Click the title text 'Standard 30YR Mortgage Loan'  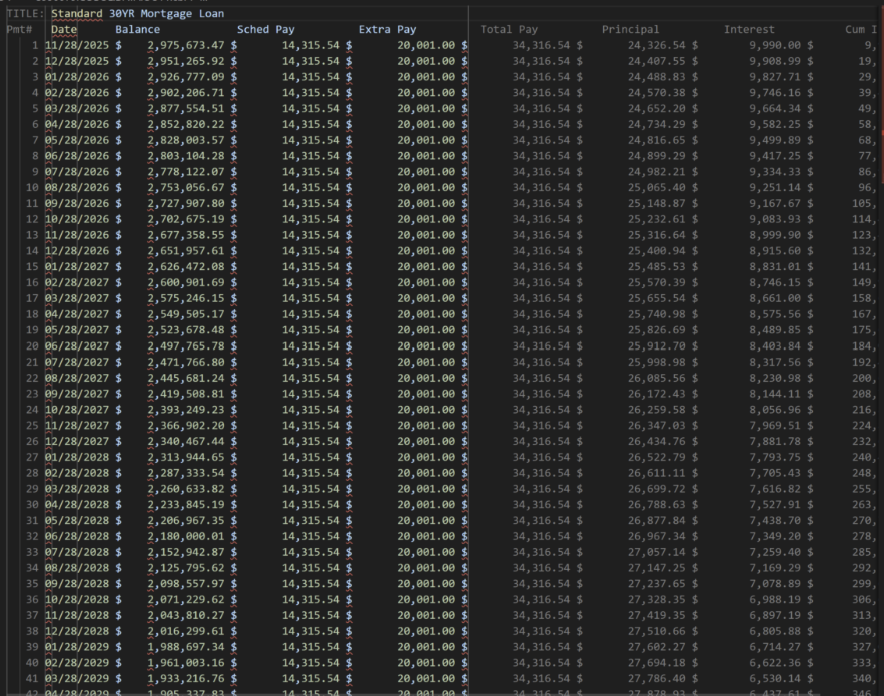coord(137,14)
